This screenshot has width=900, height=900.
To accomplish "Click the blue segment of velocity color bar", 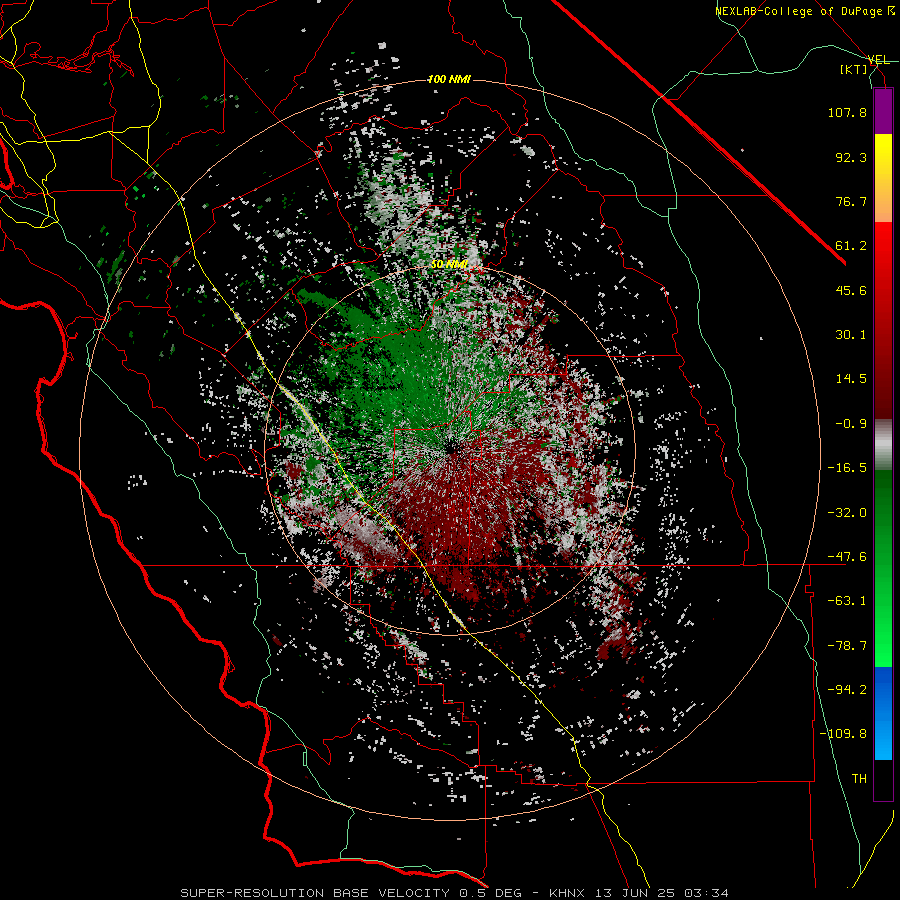I will click(883, 713).
